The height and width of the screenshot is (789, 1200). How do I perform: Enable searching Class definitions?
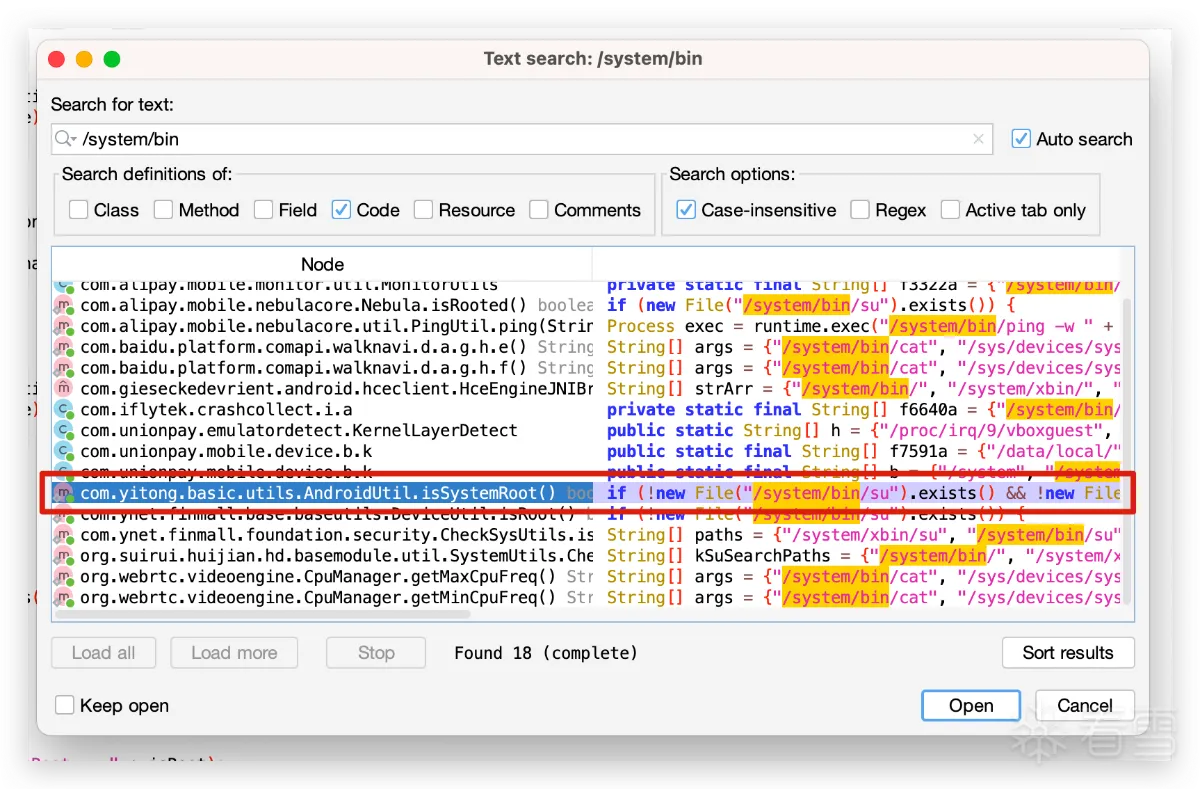coord(79,210)
